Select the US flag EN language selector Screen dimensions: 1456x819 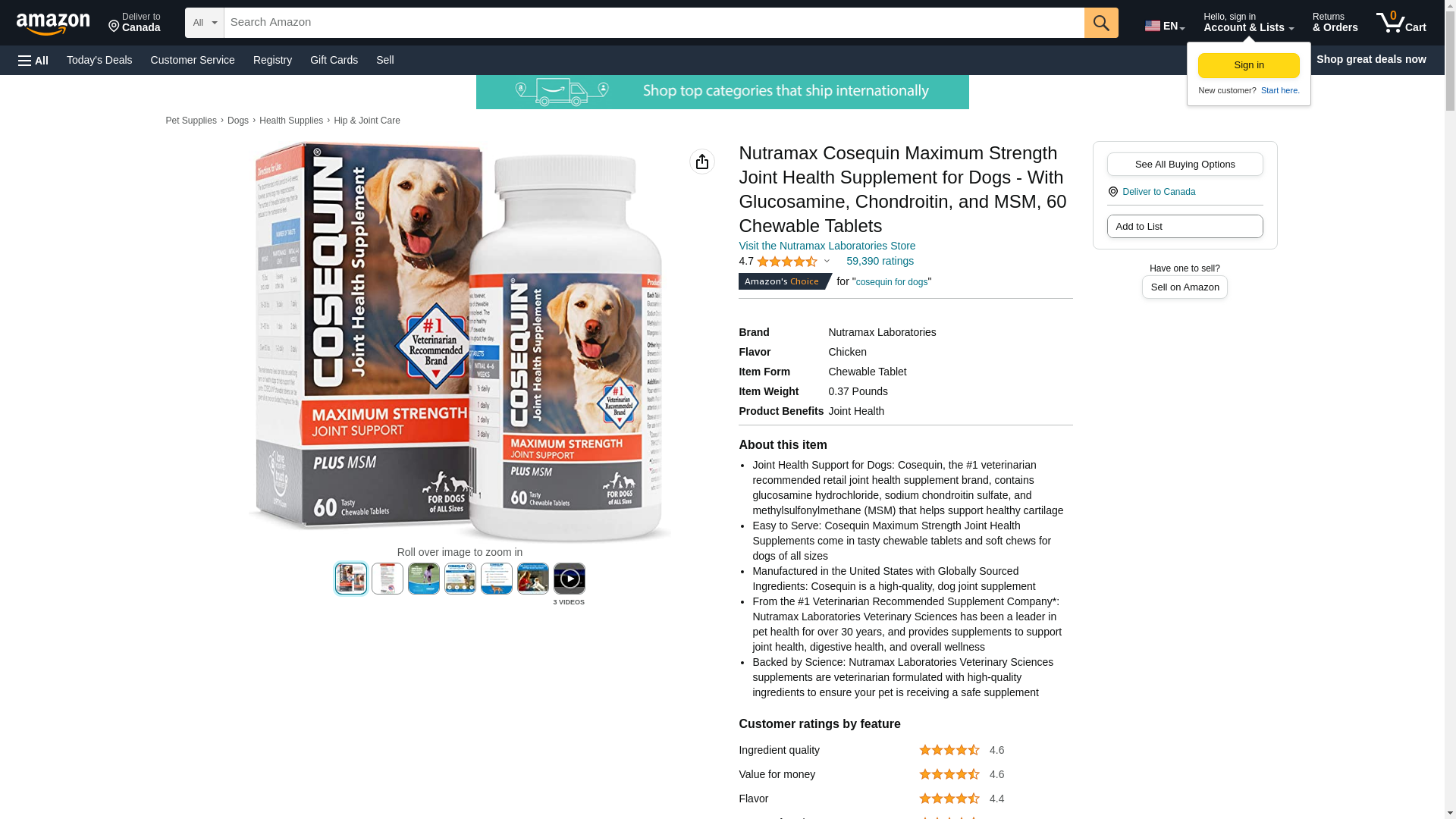pos(1164,26)
